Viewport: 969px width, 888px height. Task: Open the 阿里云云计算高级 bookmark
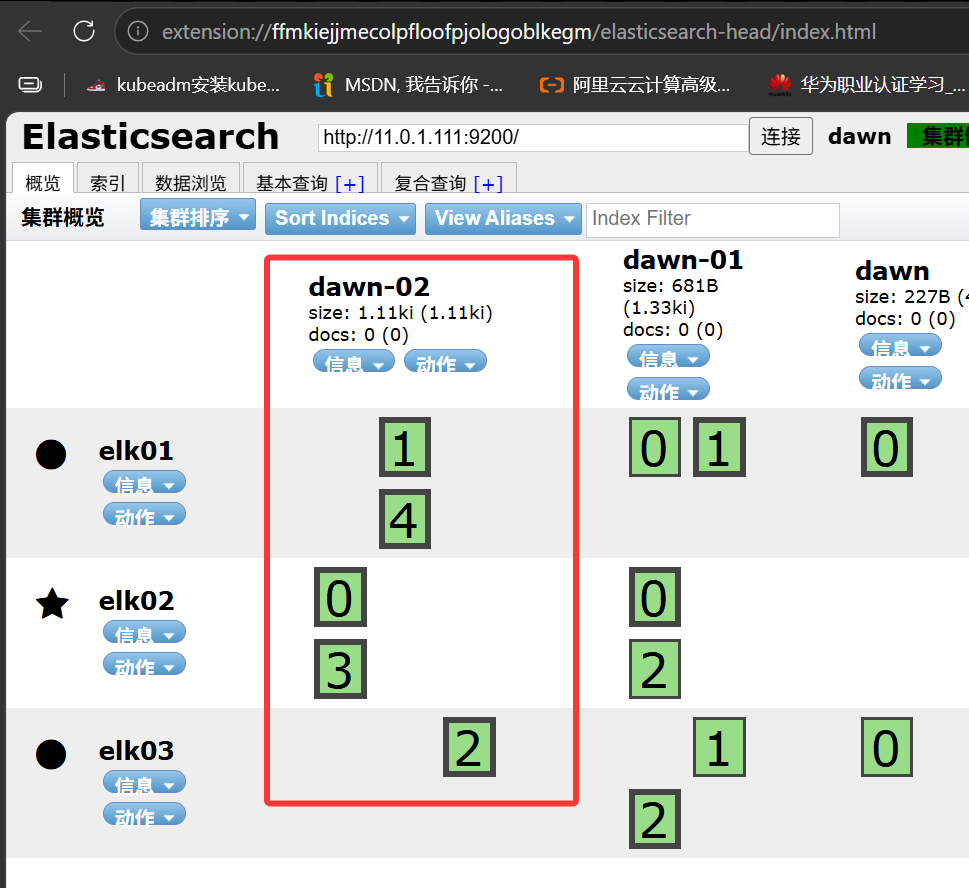[x=635, y=85]
